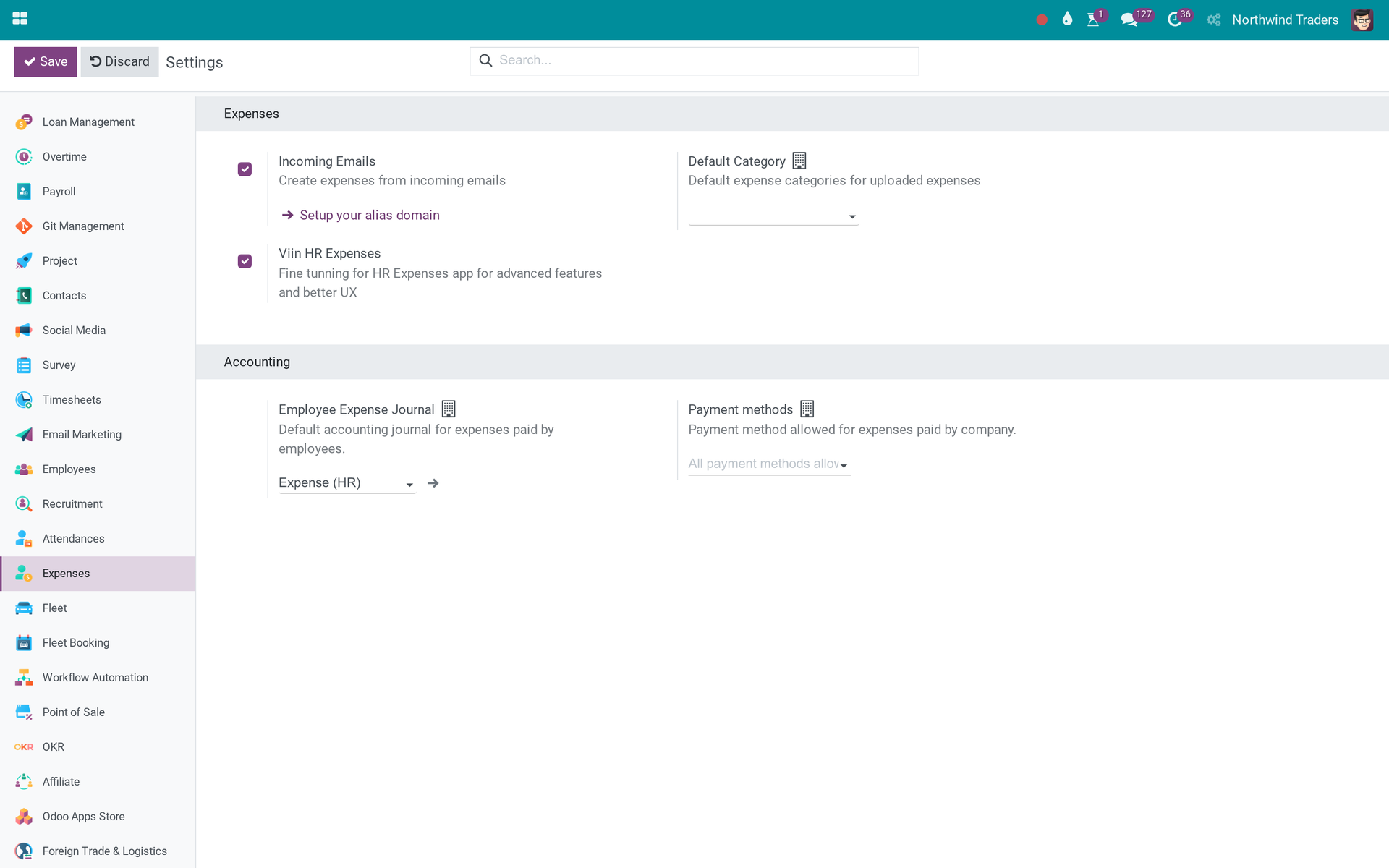Go to Attendances settings

pyautogui.click(x=98, y=539)
